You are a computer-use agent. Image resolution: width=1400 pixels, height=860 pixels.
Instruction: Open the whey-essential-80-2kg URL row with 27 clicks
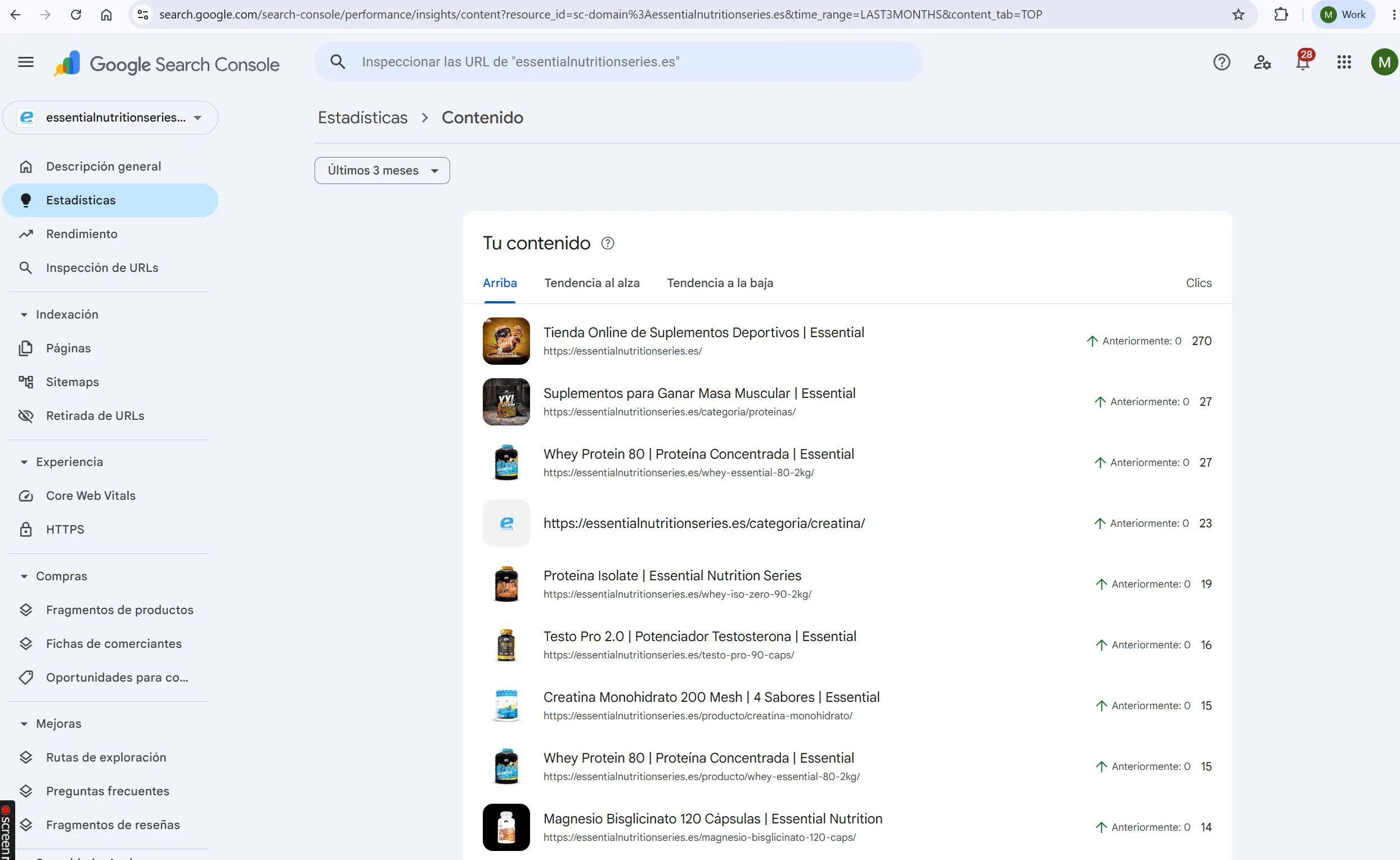point(847,463)
